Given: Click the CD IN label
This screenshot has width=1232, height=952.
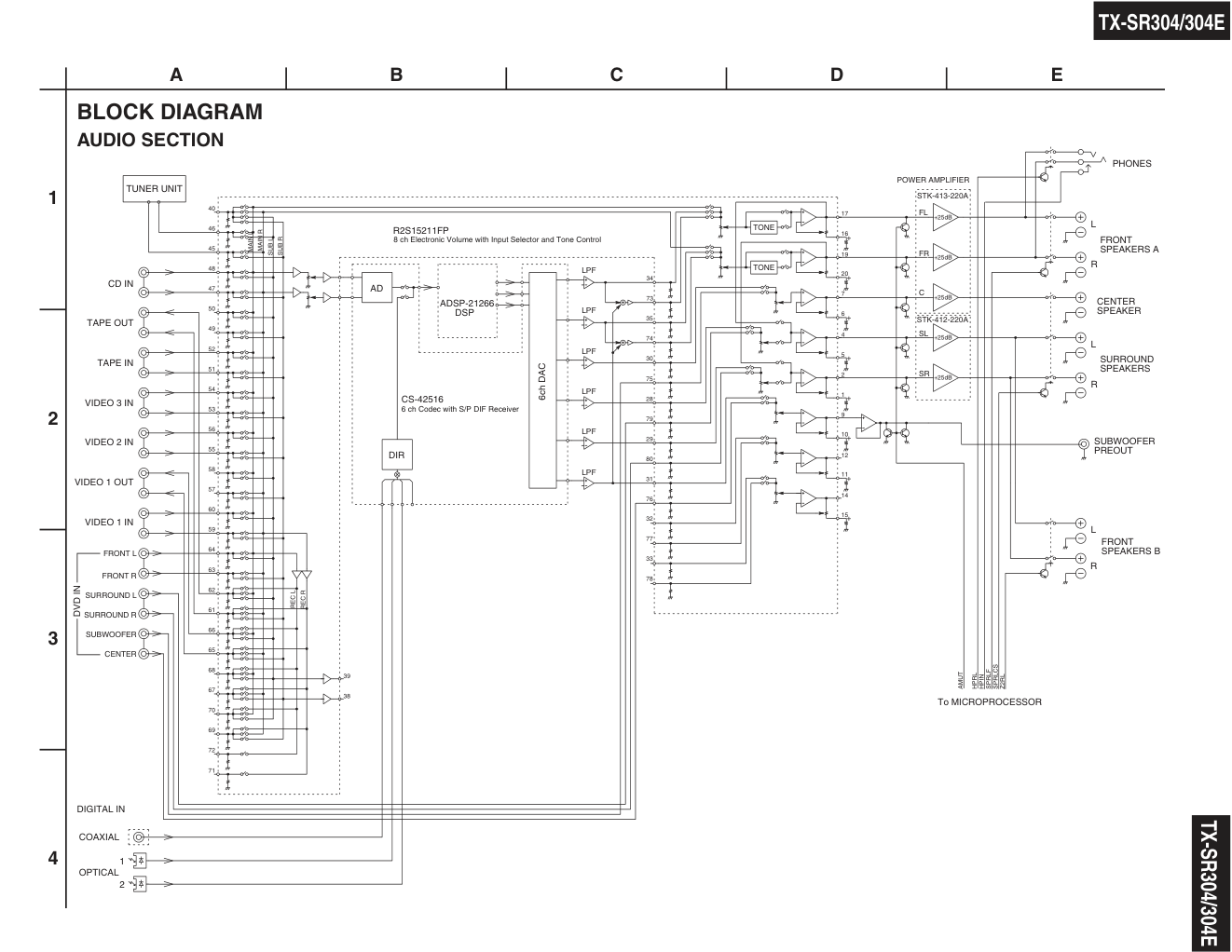Looking at the screenshot, I should (120, 284).
